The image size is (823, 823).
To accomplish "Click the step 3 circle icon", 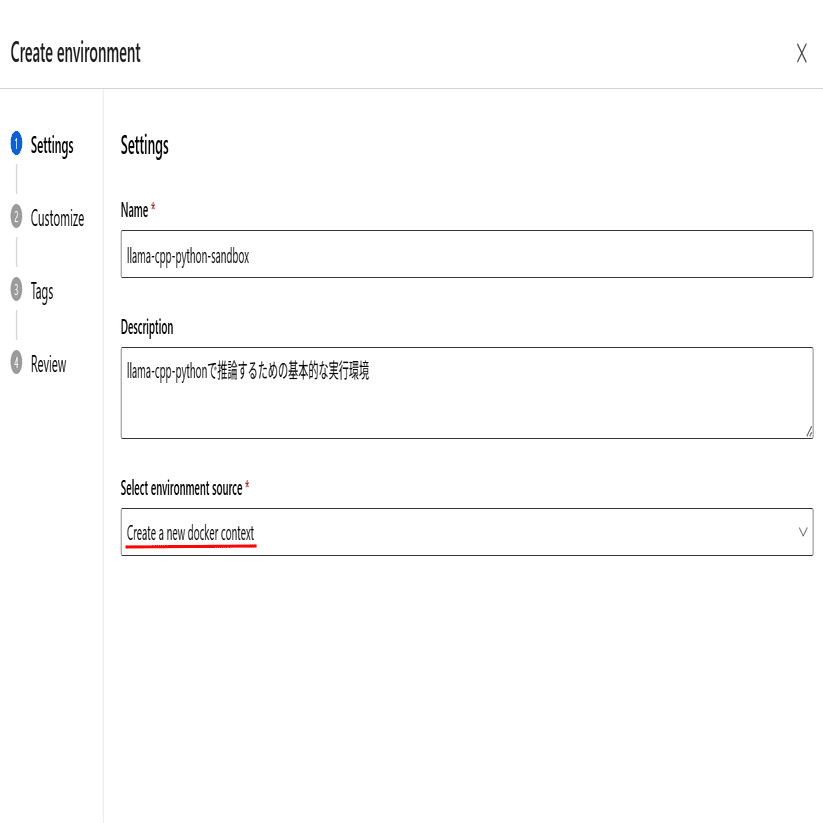I will click(x=16, y=289).
